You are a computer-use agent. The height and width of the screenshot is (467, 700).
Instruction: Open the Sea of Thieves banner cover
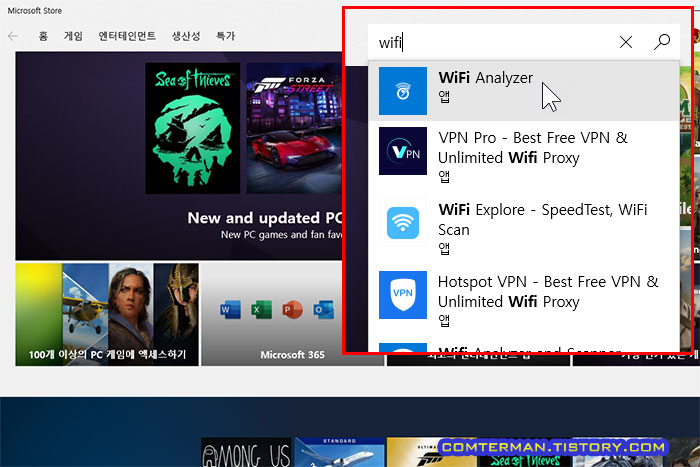click(192, 128)
